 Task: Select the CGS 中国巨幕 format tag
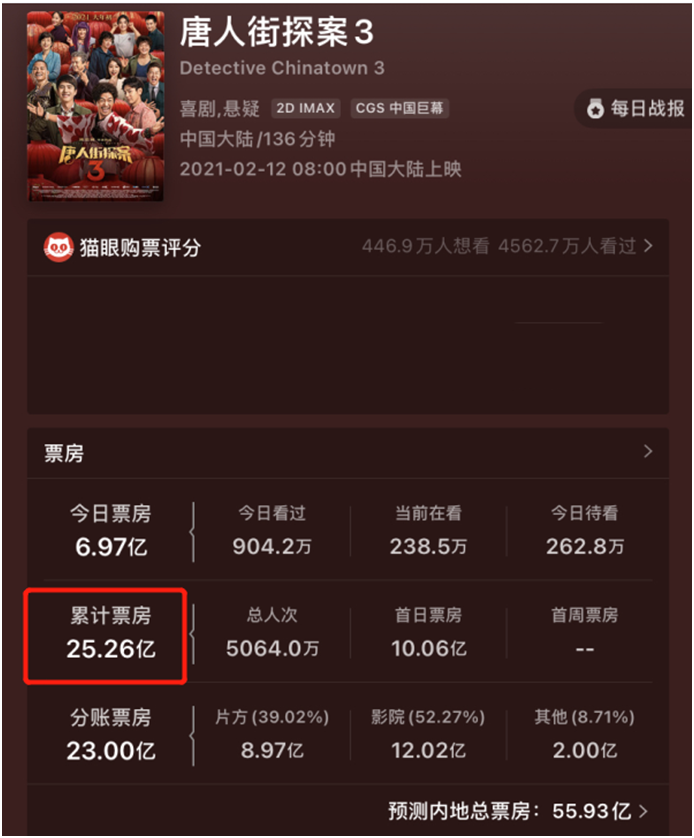tap(400, 108)
